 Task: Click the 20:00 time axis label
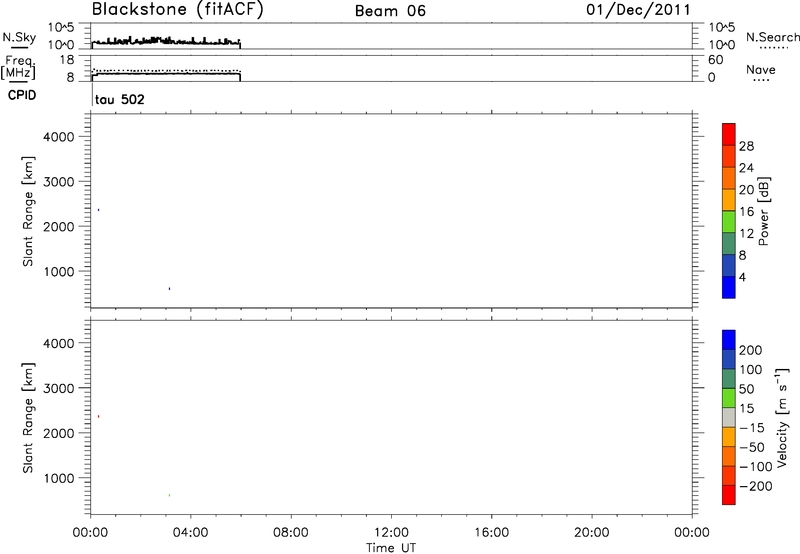click(x=592, y=533)
